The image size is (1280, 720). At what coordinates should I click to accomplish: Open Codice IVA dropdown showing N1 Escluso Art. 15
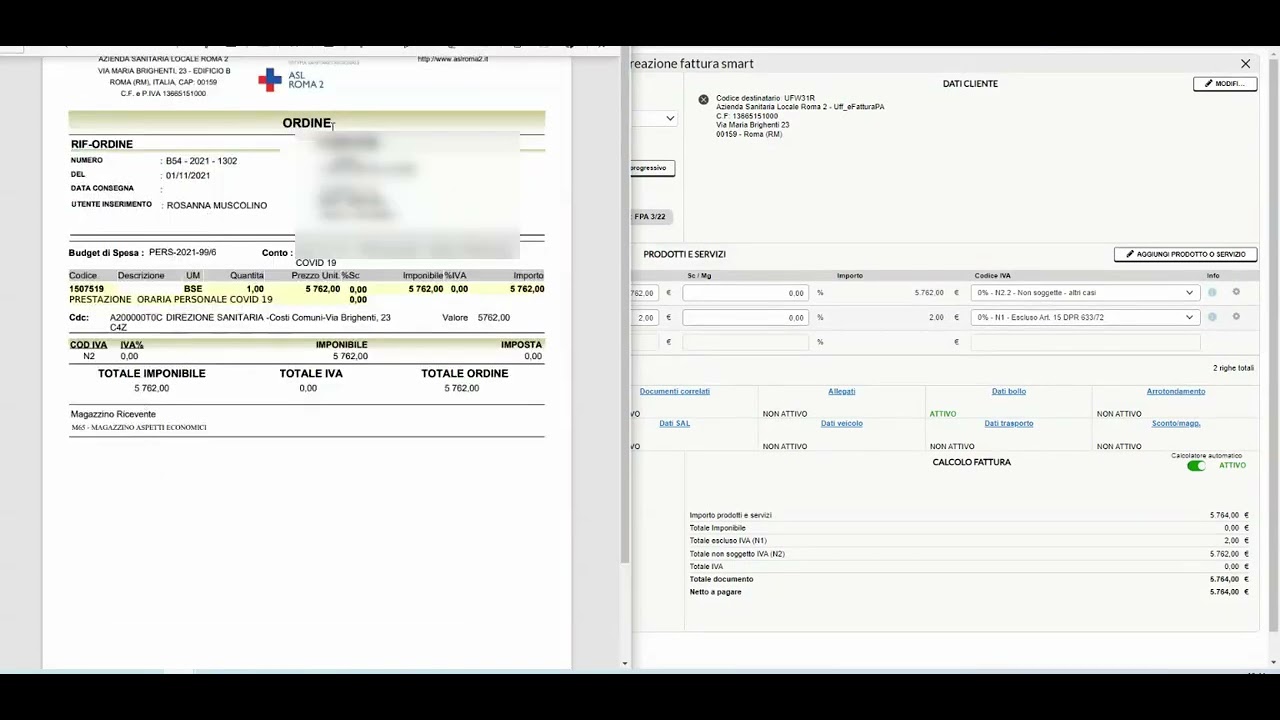pyautogui.click(x=1085, y=317)
